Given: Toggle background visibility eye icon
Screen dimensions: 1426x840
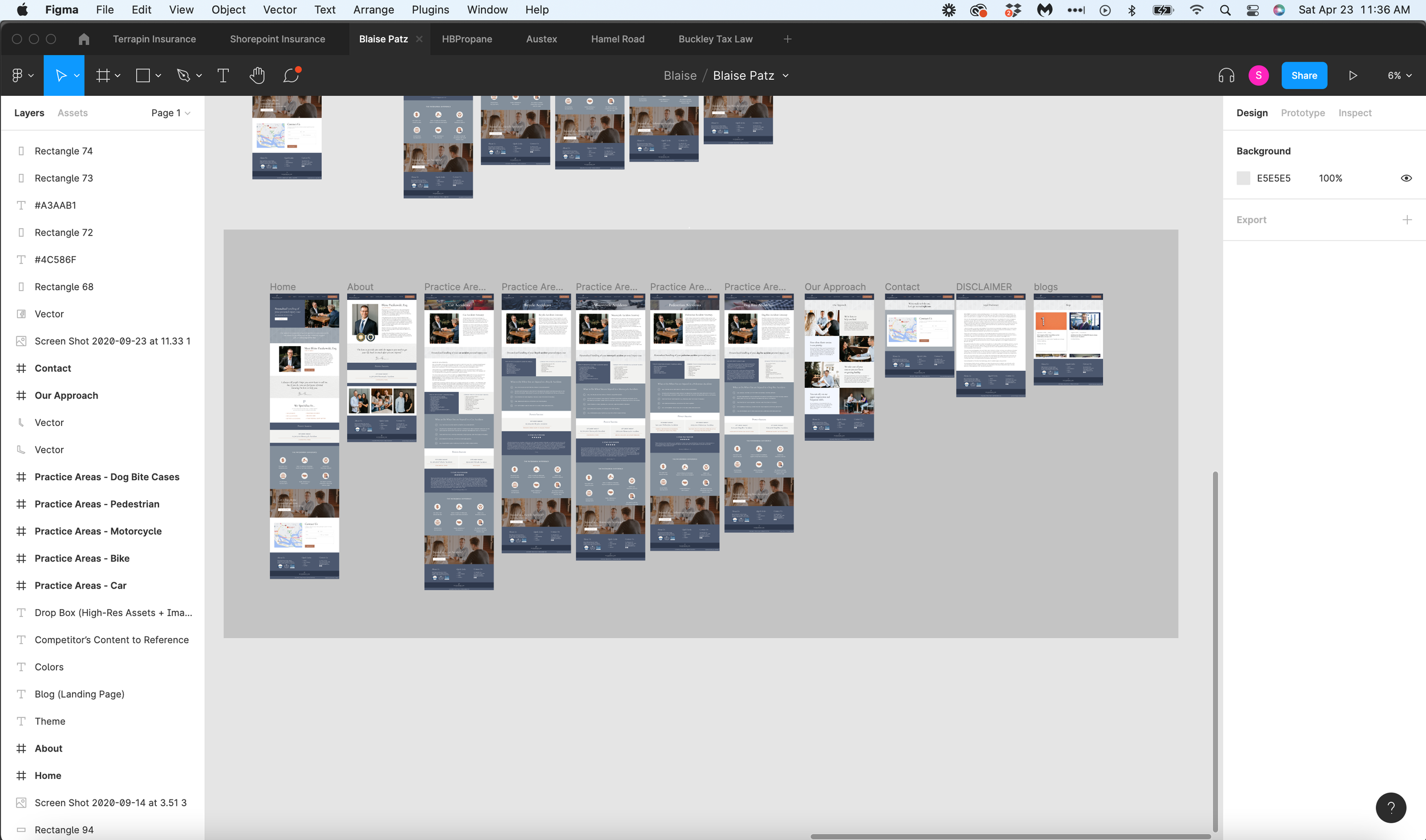Looking at the screenshot, I should pos(1406,178).
